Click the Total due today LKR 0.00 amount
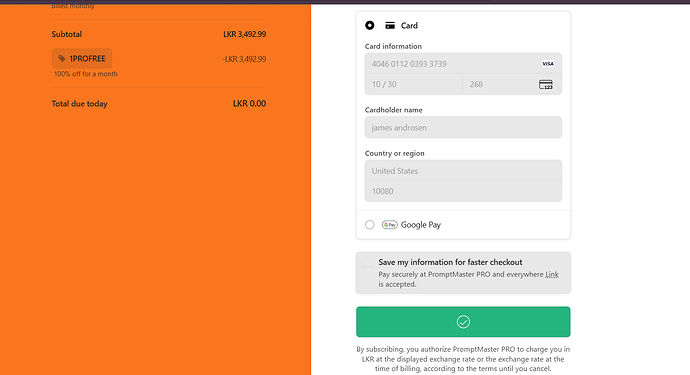Image resolution: width=690 pixels, height=375 pixels. [x=250, y=104]
